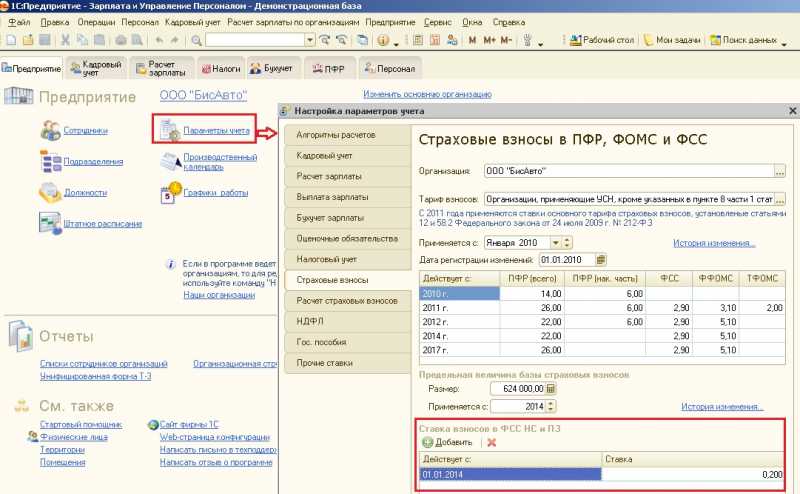Click the Должности icon
The image size is (800, 494).
(x=51, y=192)
